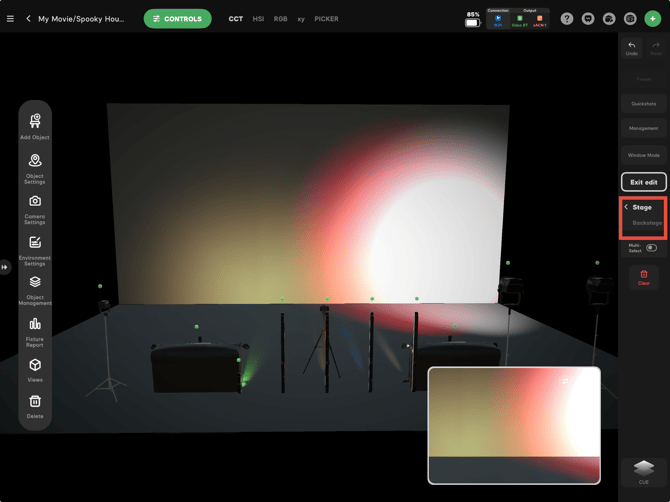This screenshot has height=502, width=670.
Task: Redo the last undone action
Action: click(656, 48)
